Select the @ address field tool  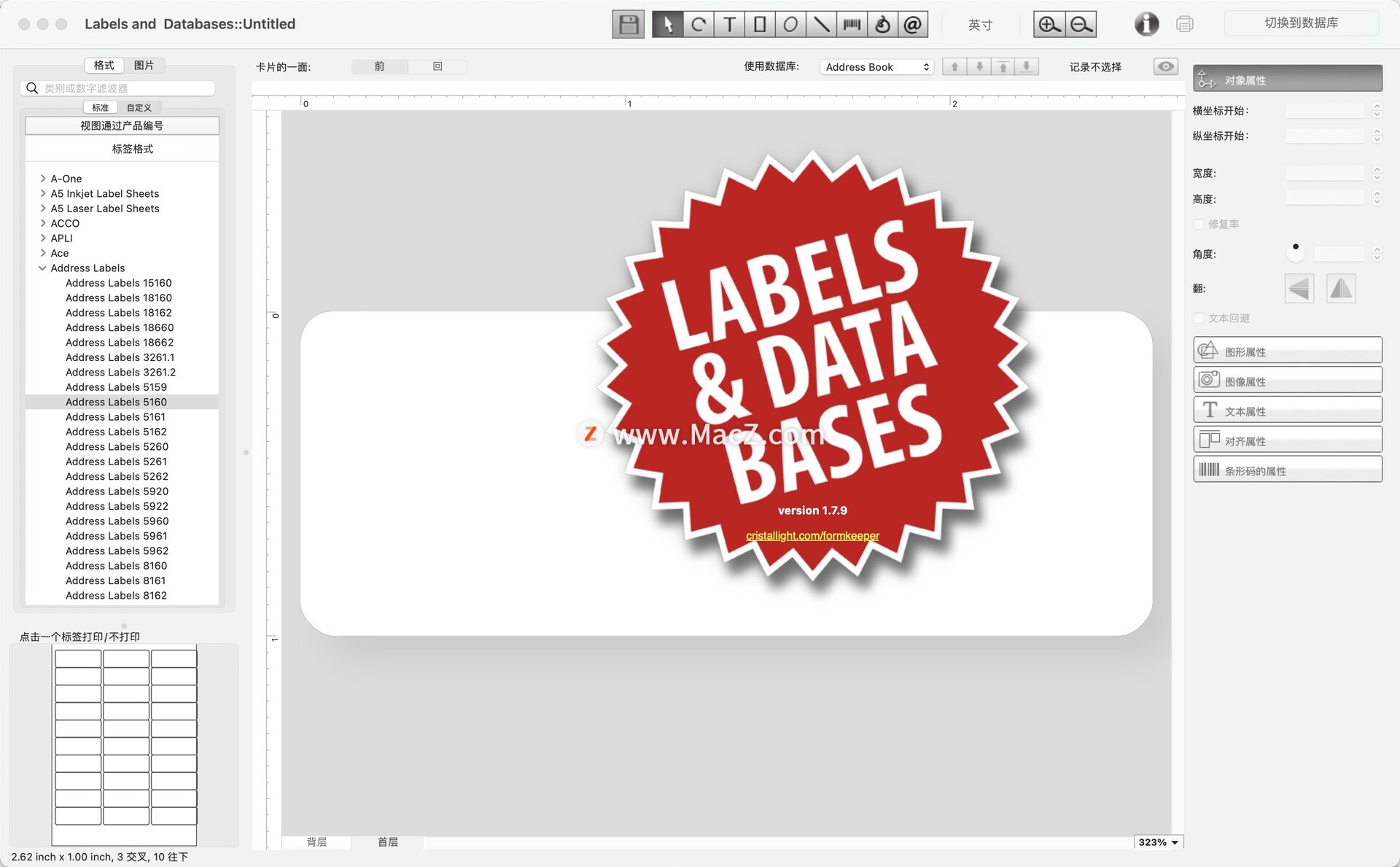913,25
